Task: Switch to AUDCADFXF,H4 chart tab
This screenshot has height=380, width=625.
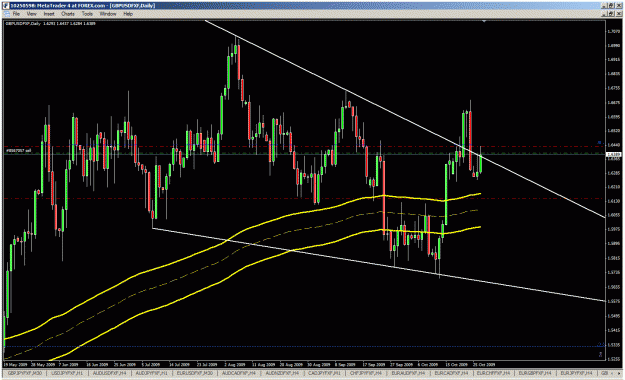Action: (238, 373)
